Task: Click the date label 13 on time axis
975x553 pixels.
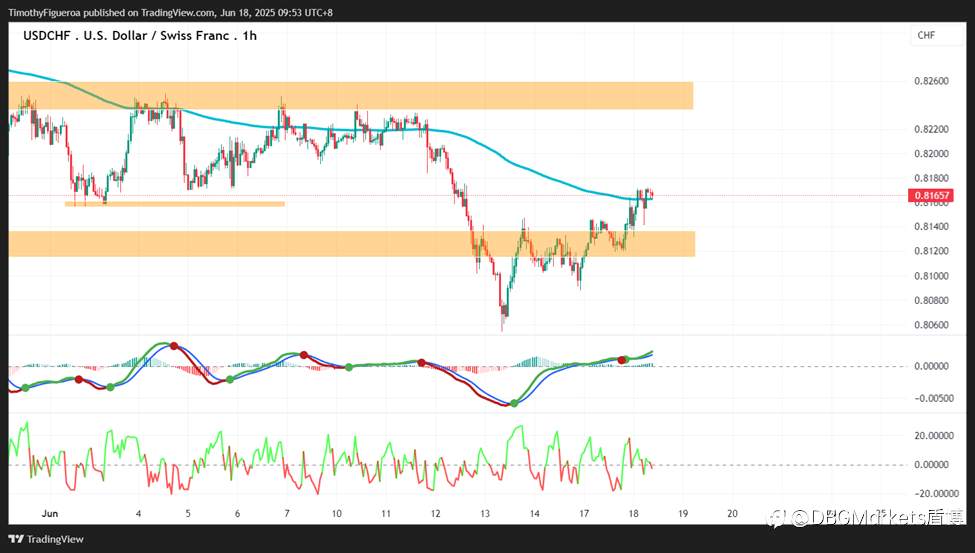Action: click(x=485, y=514)
